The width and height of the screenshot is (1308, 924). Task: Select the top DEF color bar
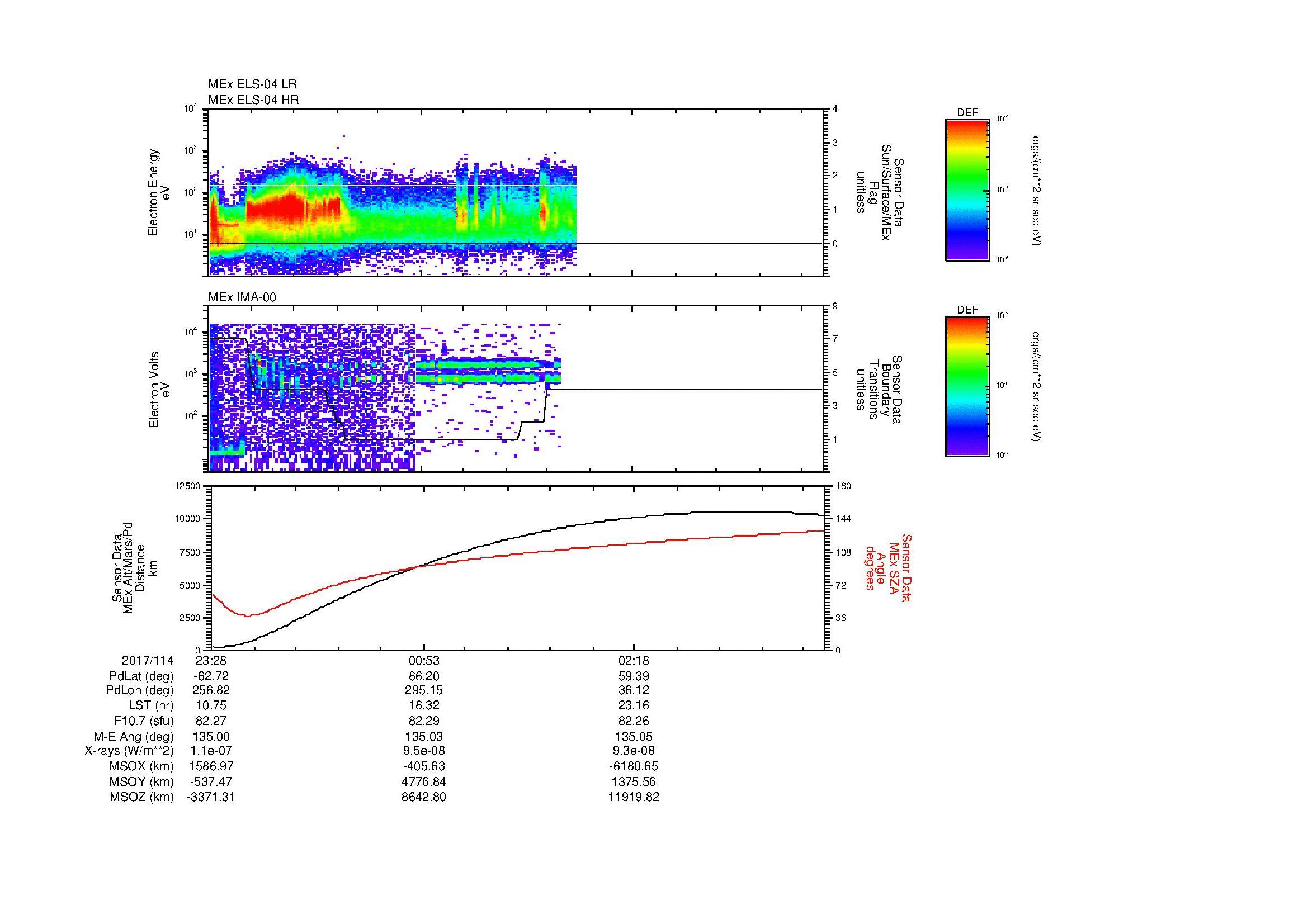click(967, 189)
